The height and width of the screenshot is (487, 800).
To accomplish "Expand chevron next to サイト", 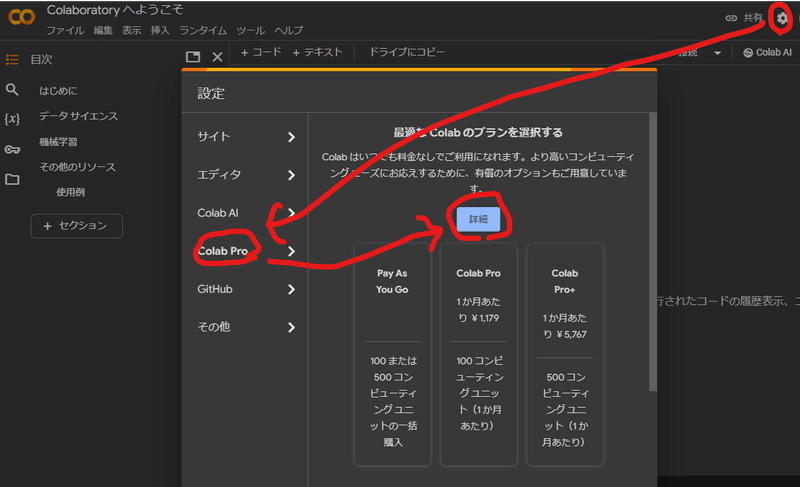I will pos(291,137).
